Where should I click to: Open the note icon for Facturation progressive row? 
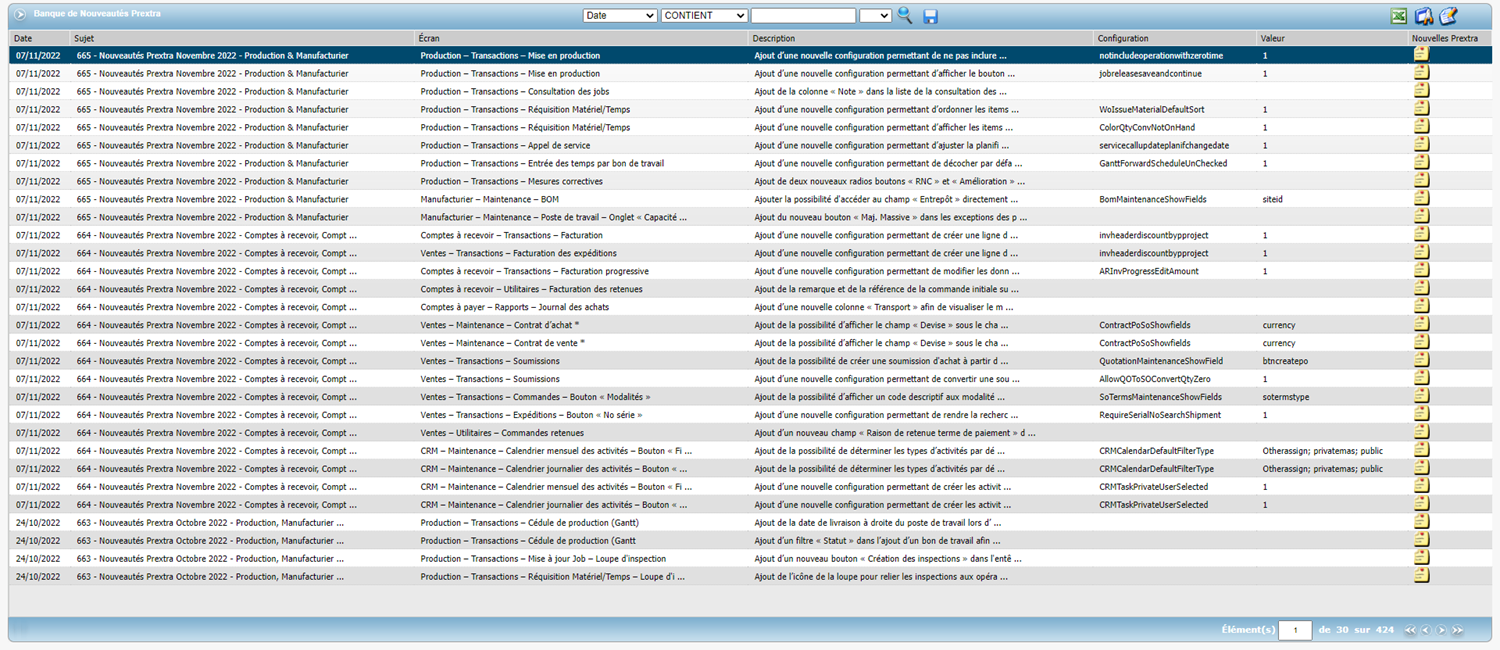pyautogui.click(x=1421, y=271)
